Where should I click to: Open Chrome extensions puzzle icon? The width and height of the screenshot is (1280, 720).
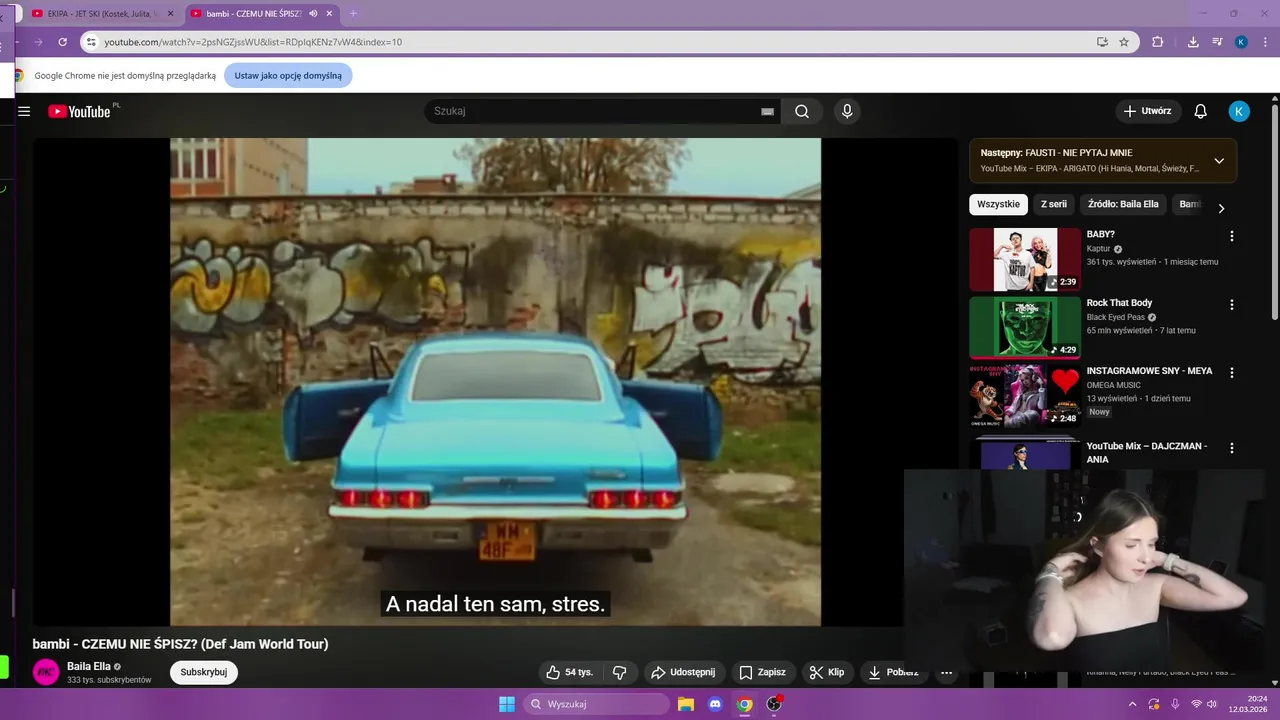click(1158, 42)
